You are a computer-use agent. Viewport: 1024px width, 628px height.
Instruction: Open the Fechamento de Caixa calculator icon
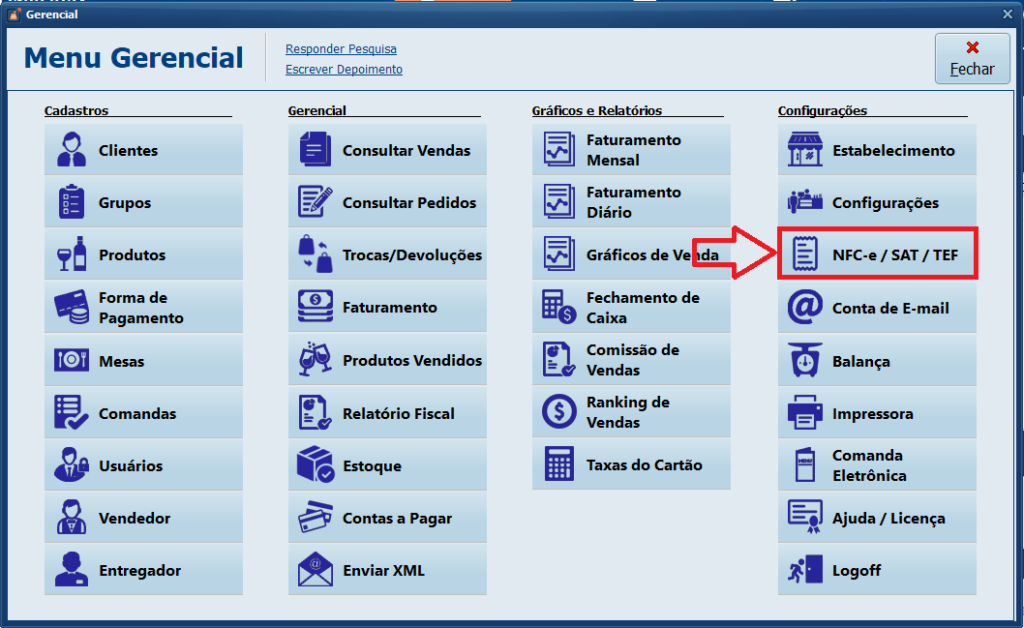coord(557,307)
